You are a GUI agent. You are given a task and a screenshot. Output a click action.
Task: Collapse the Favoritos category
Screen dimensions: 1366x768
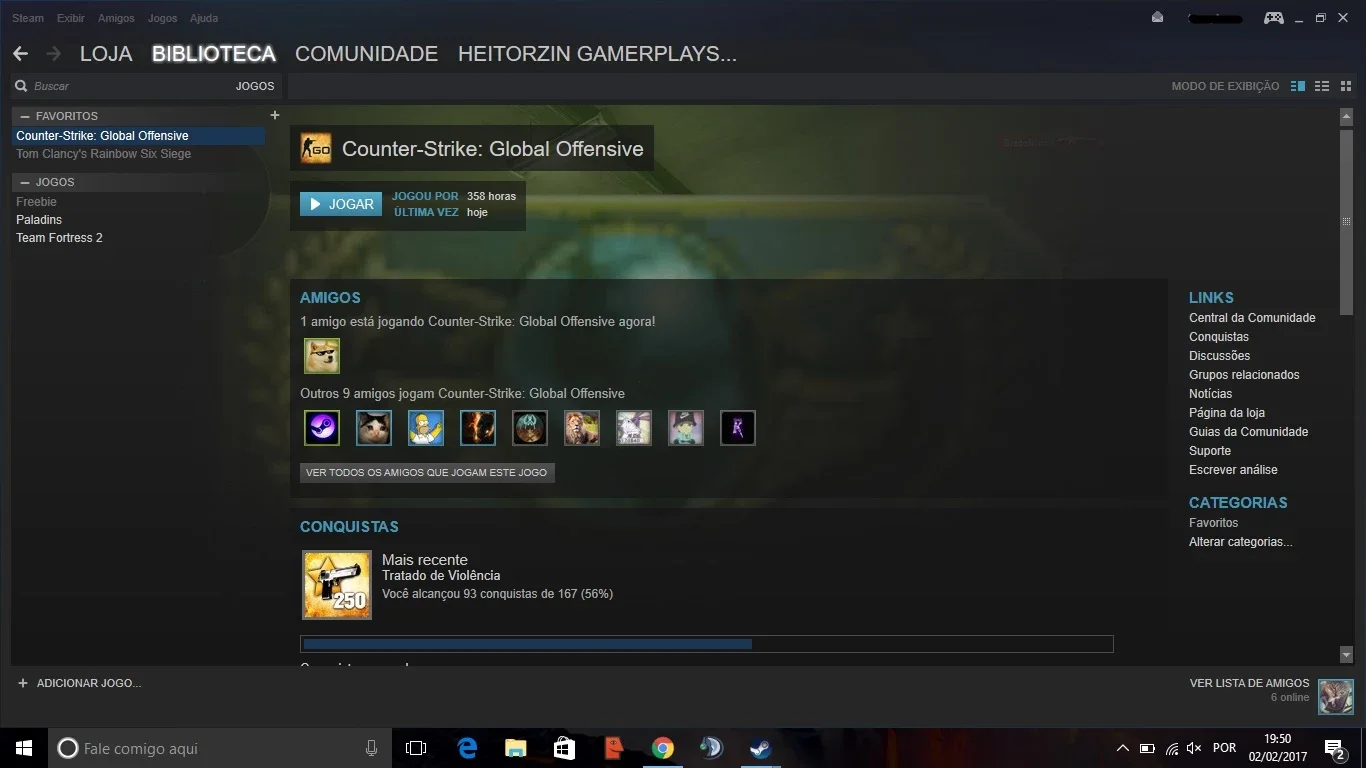[x=25, y=116]
